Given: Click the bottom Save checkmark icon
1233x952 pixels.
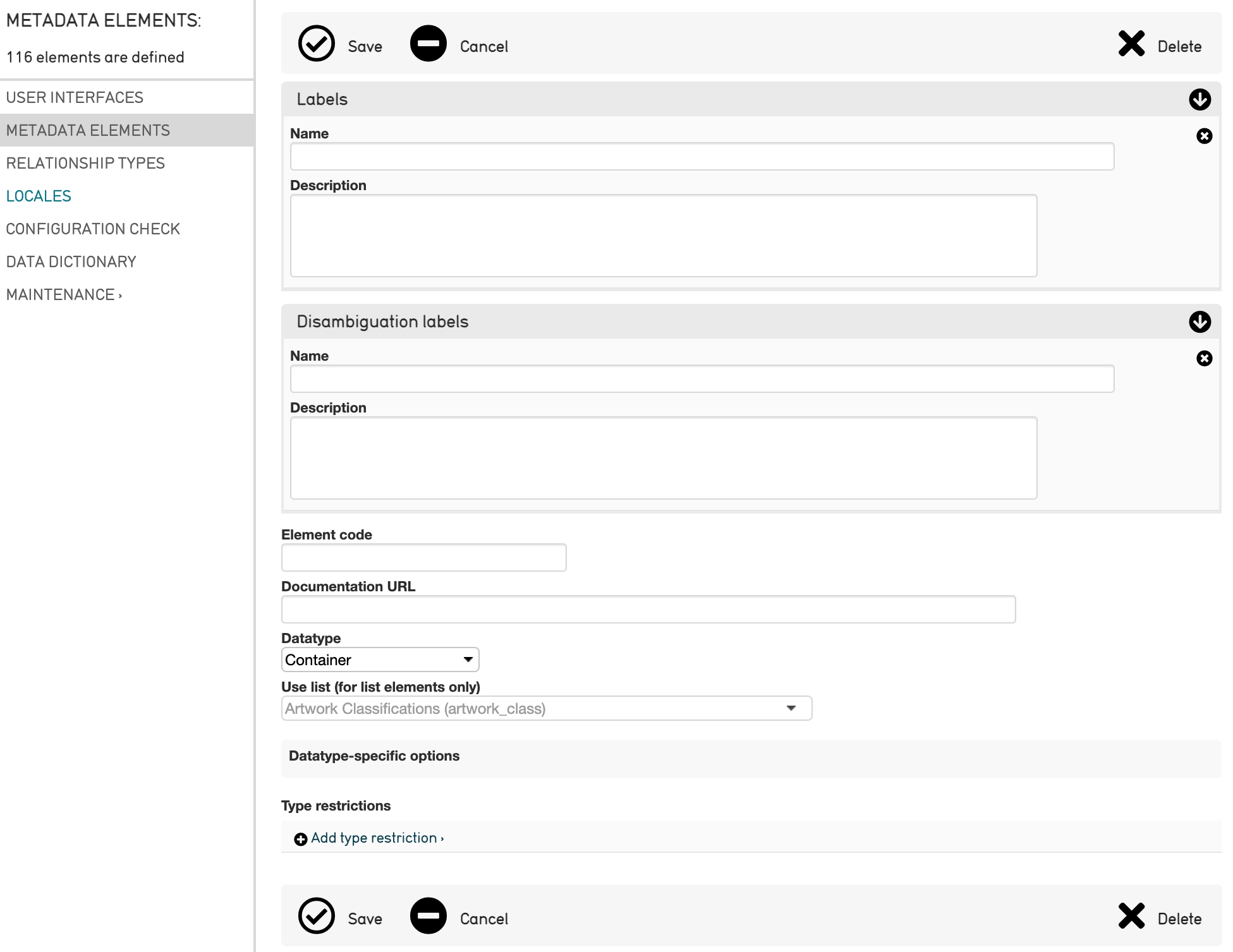Looking at the screenshot, I should (x=316, y=915).
